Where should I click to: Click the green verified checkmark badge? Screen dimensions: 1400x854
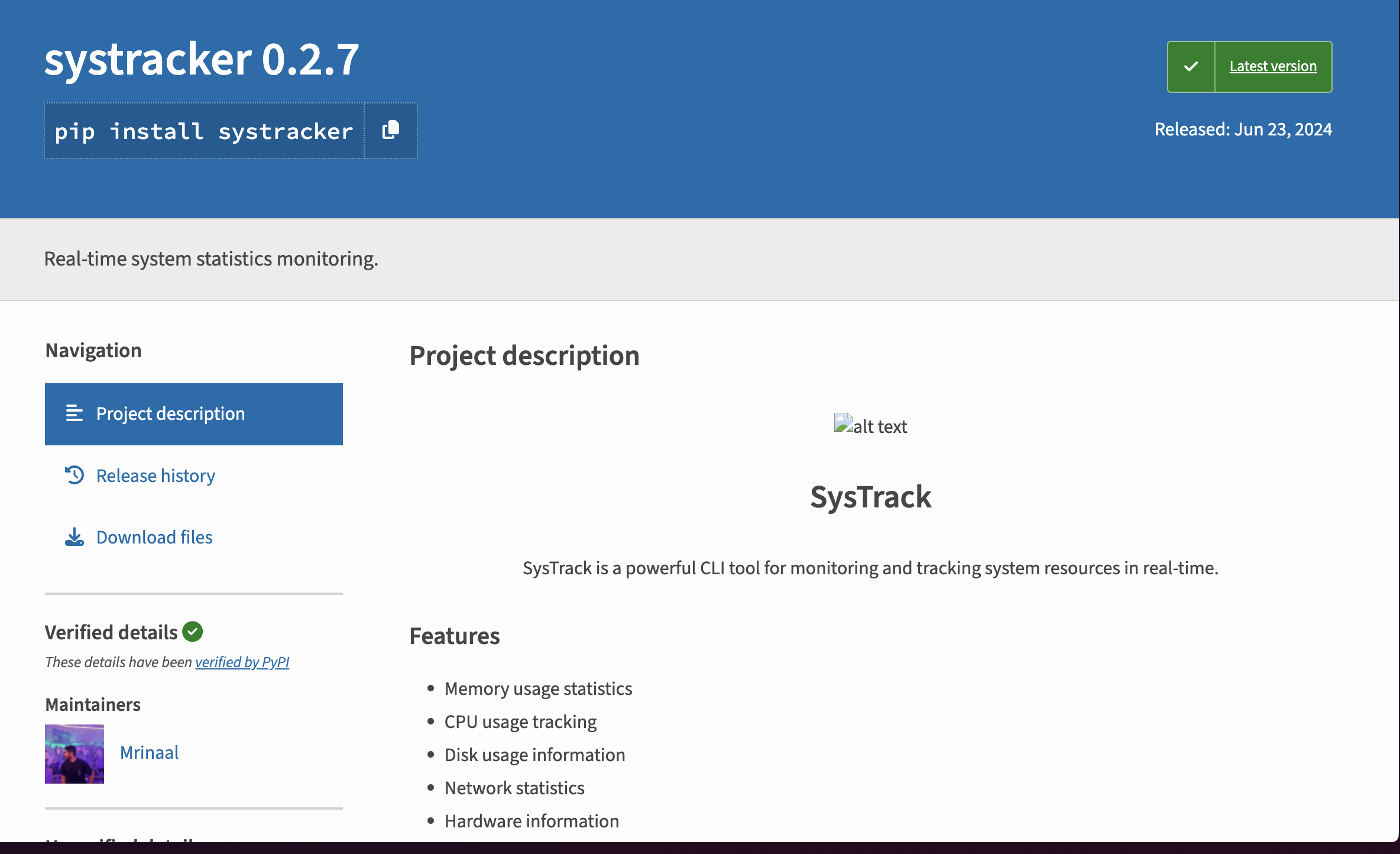[192, 632]
